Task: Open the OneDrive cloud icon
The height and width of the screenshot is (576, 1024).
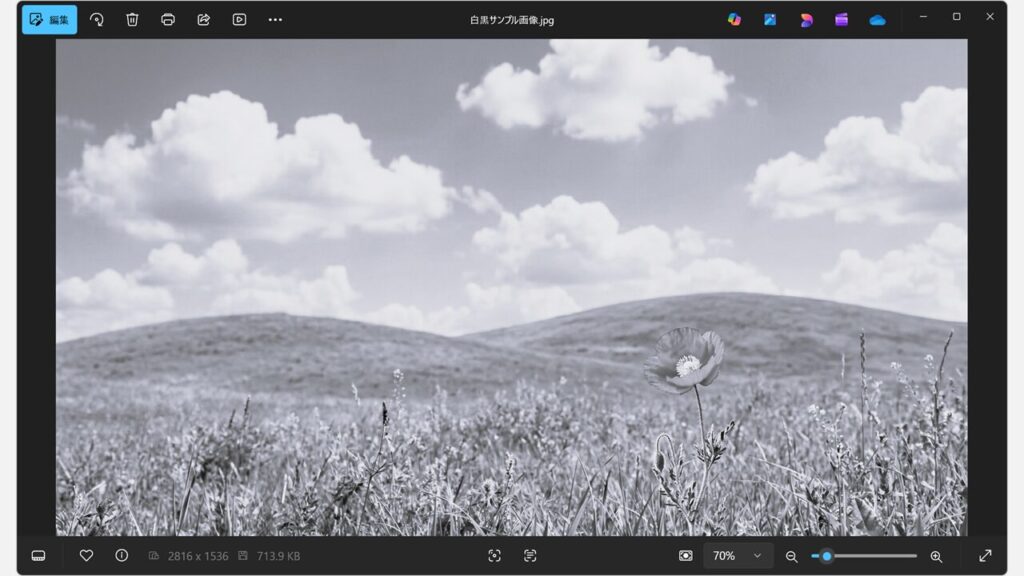Action: (x=877, y=19)
